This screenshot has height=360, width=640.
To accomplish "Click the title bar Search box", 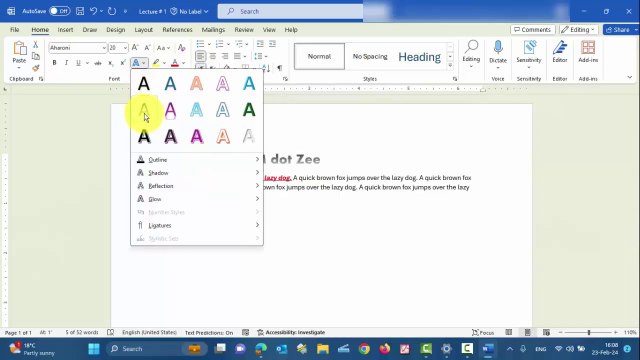I will [291, 11].
